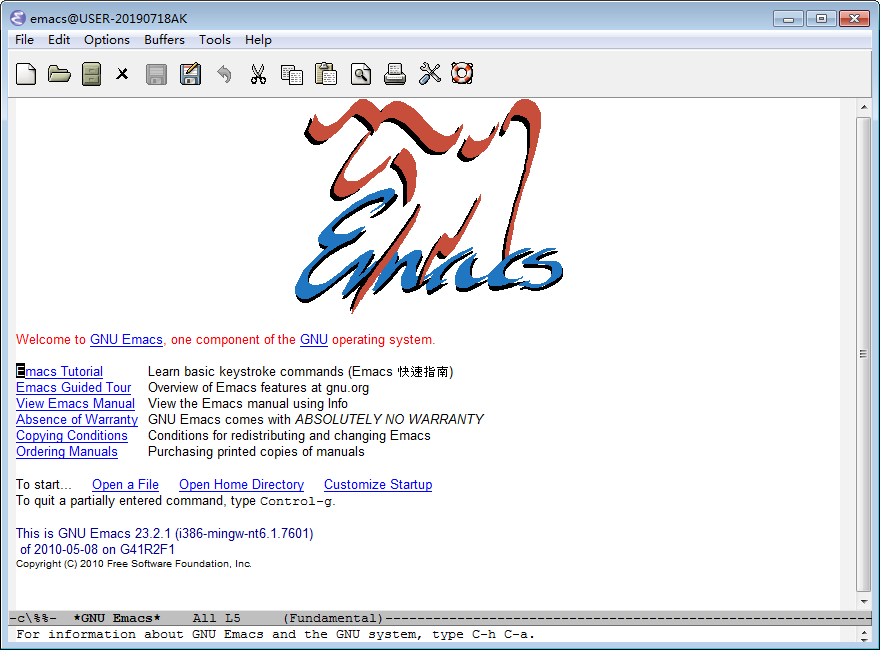Click the Undo arrow icon
The width and height of the screenshot is (880, 650).
(224, 74)
